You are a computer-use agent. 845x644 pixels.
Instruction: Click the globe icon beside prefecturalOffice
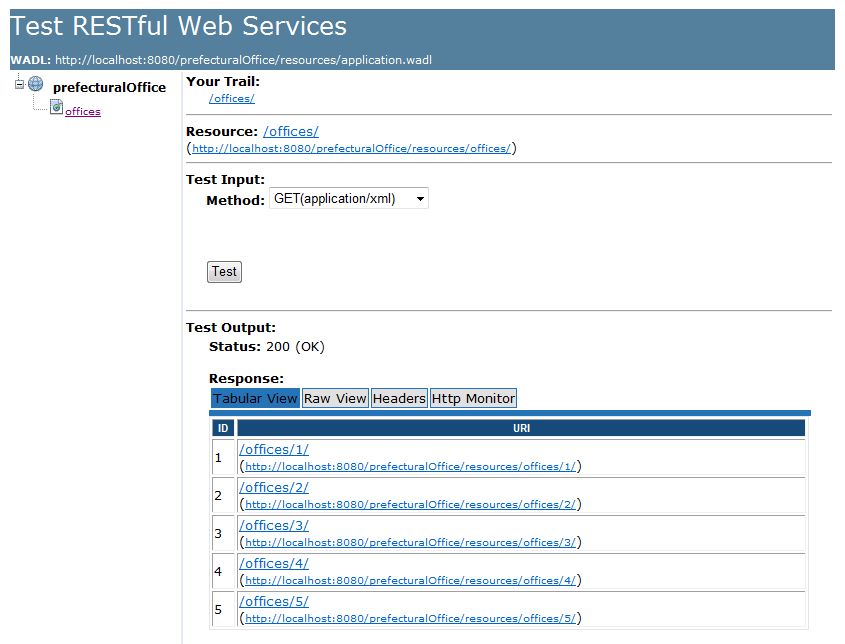click(x=35, y=85)
